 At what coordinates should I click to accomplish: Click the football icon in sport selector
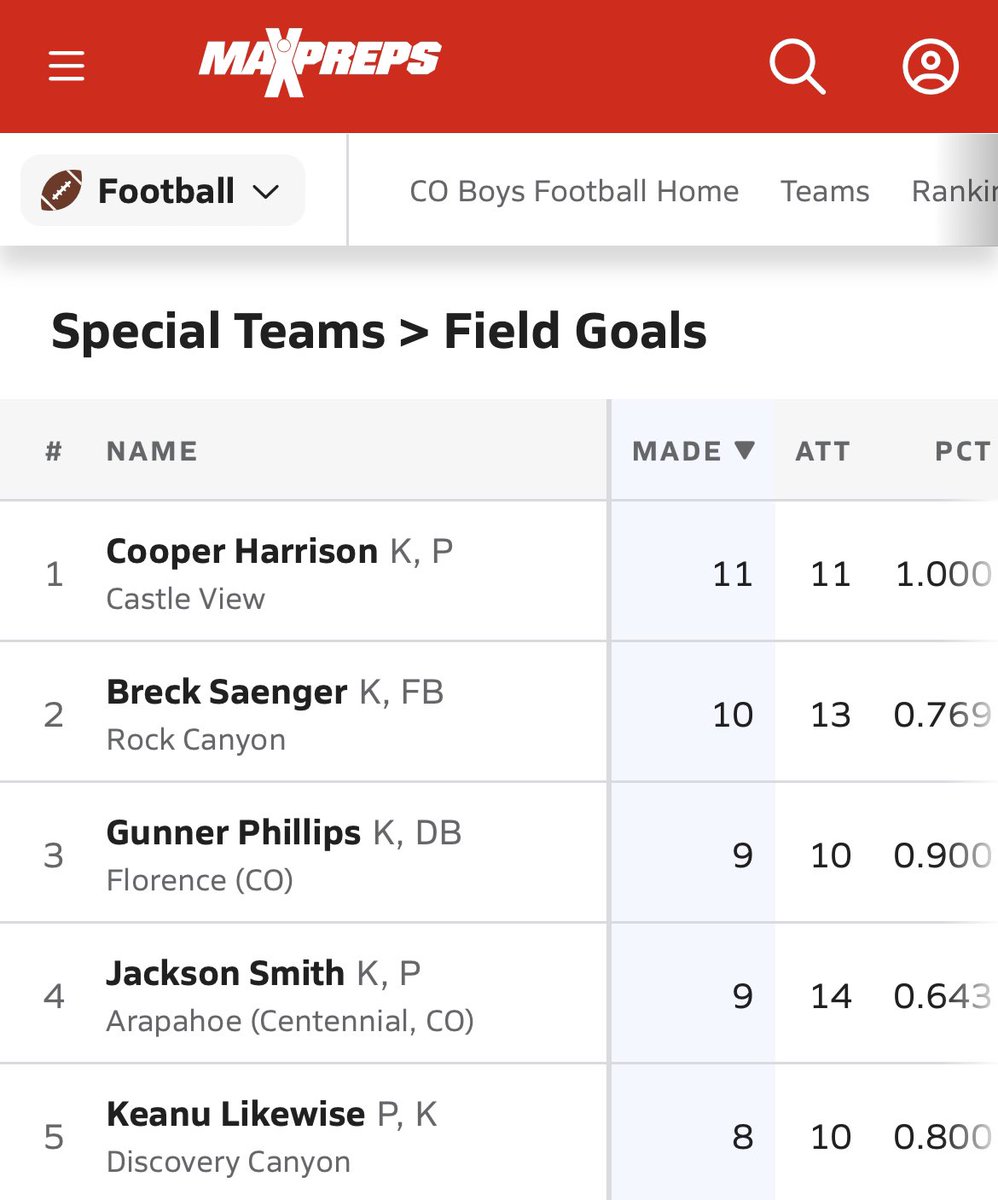(x=61, y=190)
